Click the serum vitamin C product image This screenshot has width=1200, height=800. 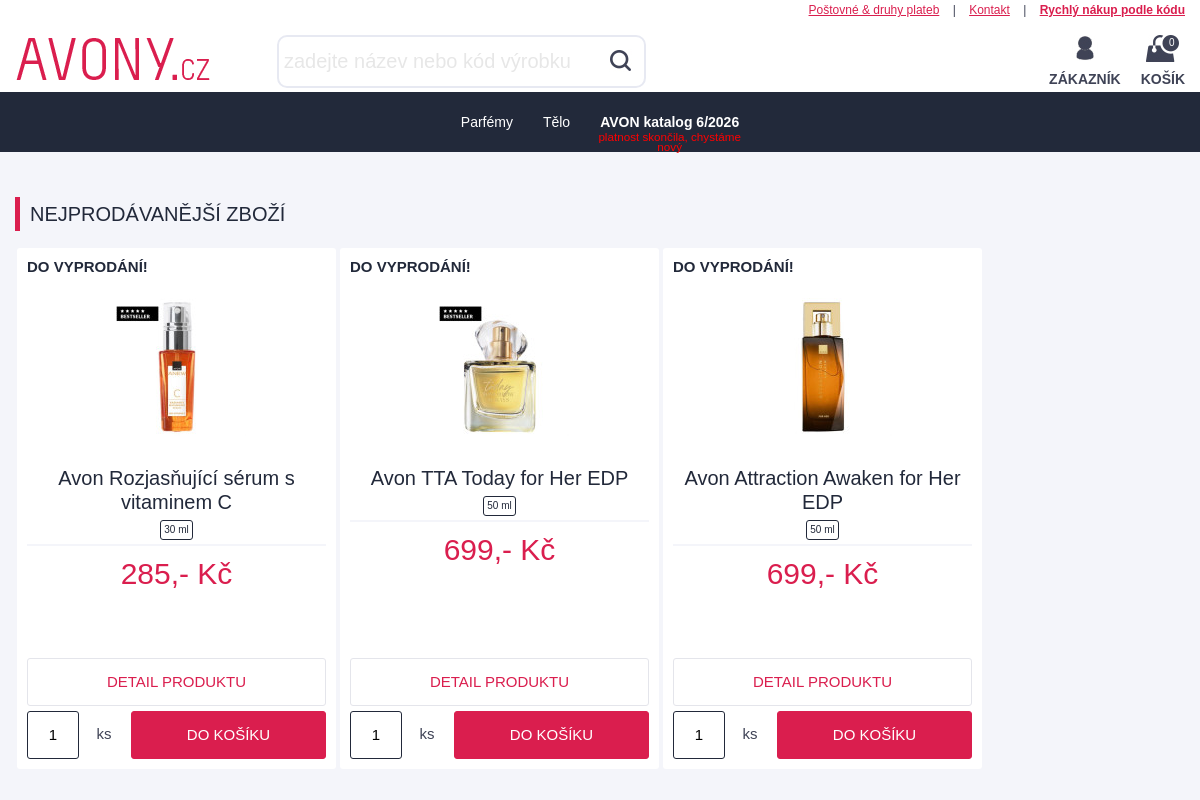click(176, 367)
